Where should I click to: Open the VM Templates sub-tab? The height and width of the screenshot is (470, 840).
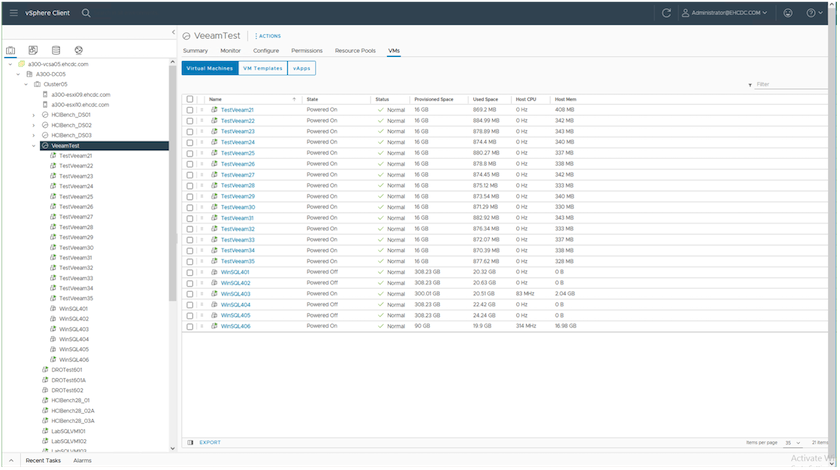(x=261, y=68)
